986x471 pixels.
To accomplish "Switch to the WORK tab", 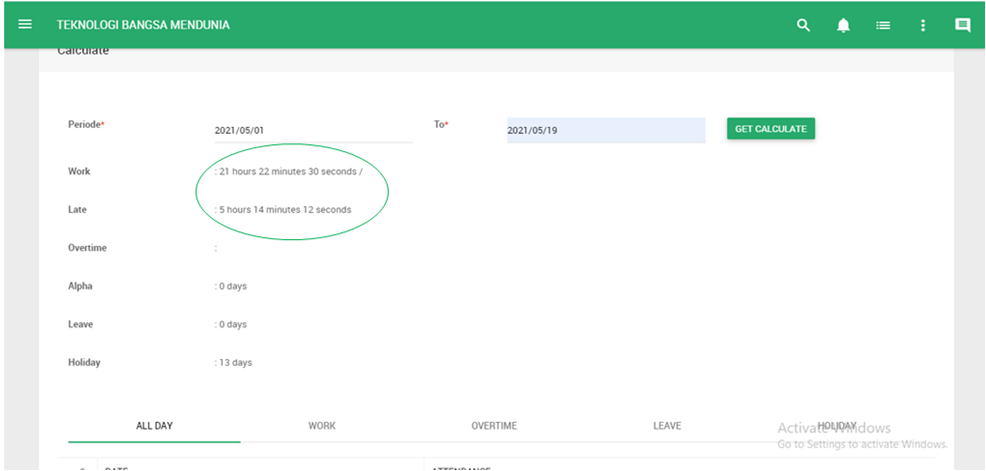I will click(x=322, y=426).
